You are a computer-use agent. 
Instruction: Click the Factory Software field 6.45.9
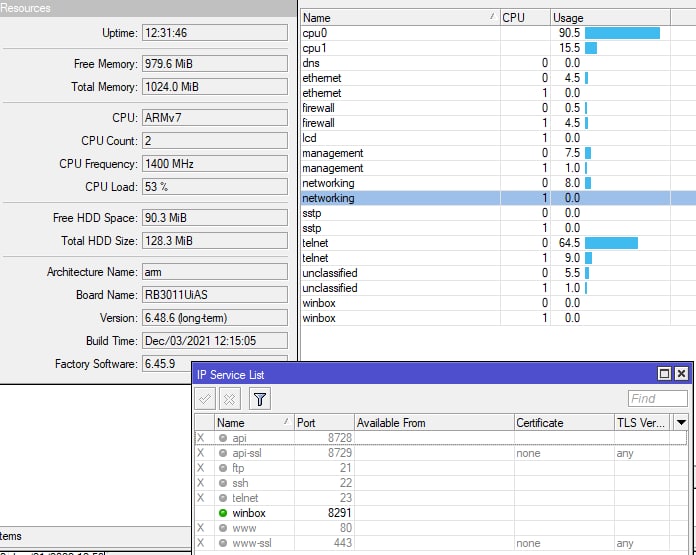click(x=167, y=364)
